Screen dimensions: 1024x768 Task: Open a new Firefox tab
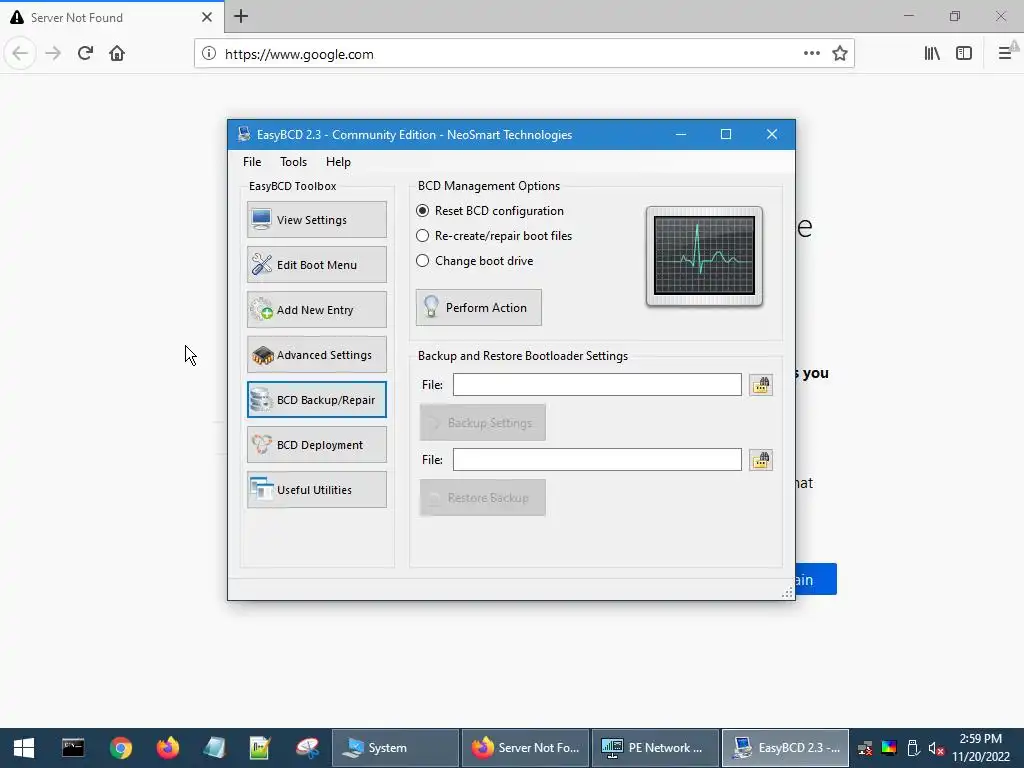(x=241, y=16)
